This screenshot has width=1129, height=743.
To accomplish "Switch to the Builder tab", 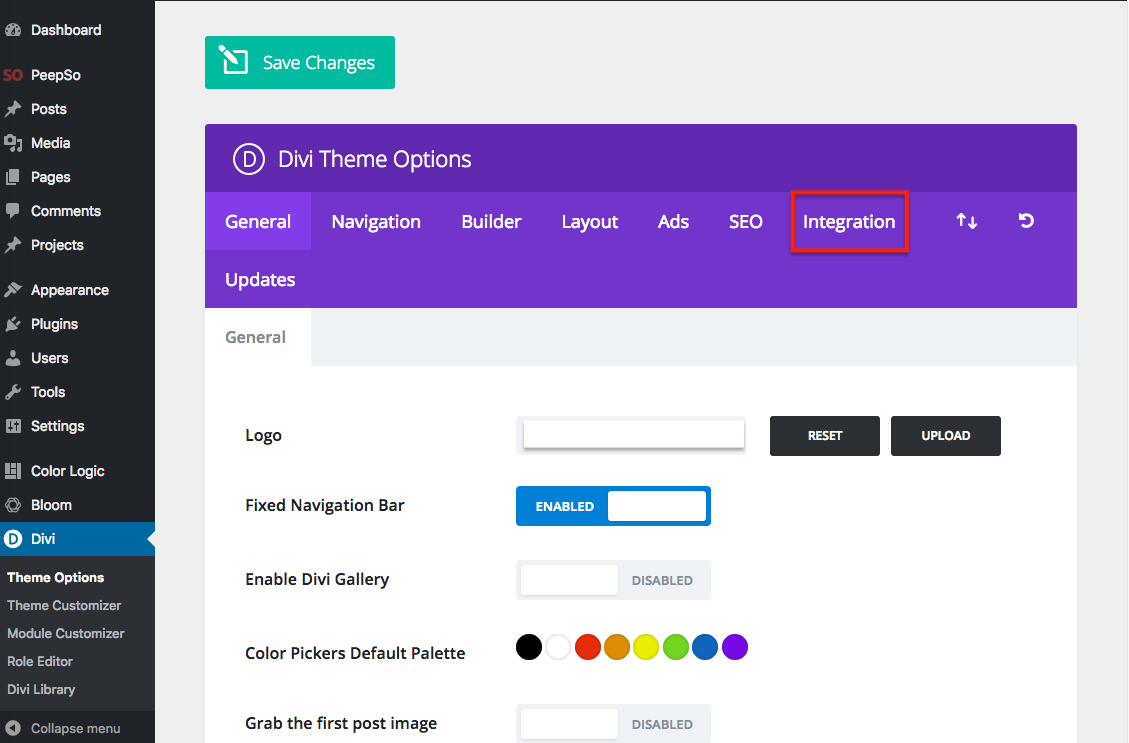I will (491, 221).
